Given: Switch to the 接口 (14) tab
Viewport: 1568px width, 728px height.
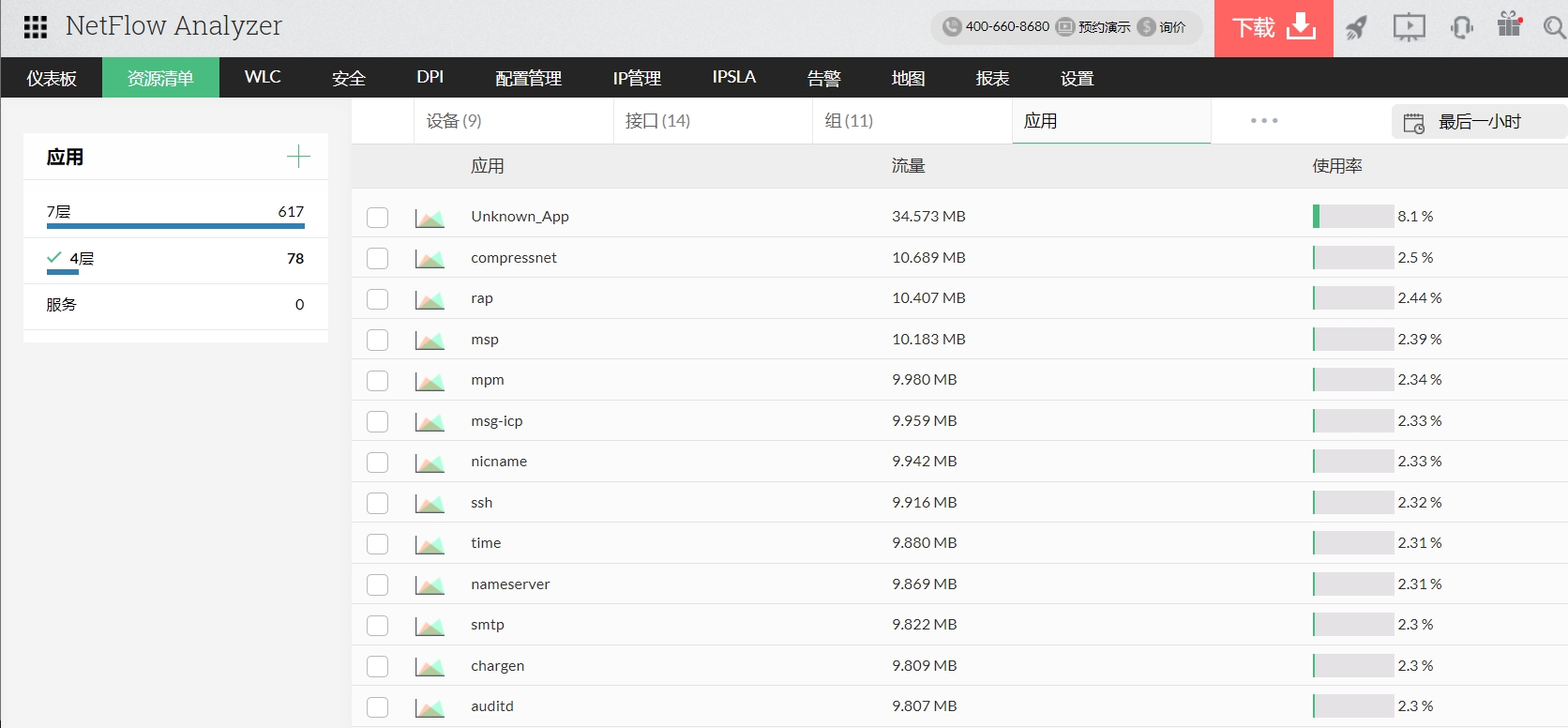Looking at the screenshot, I should (x=713, y=121).
